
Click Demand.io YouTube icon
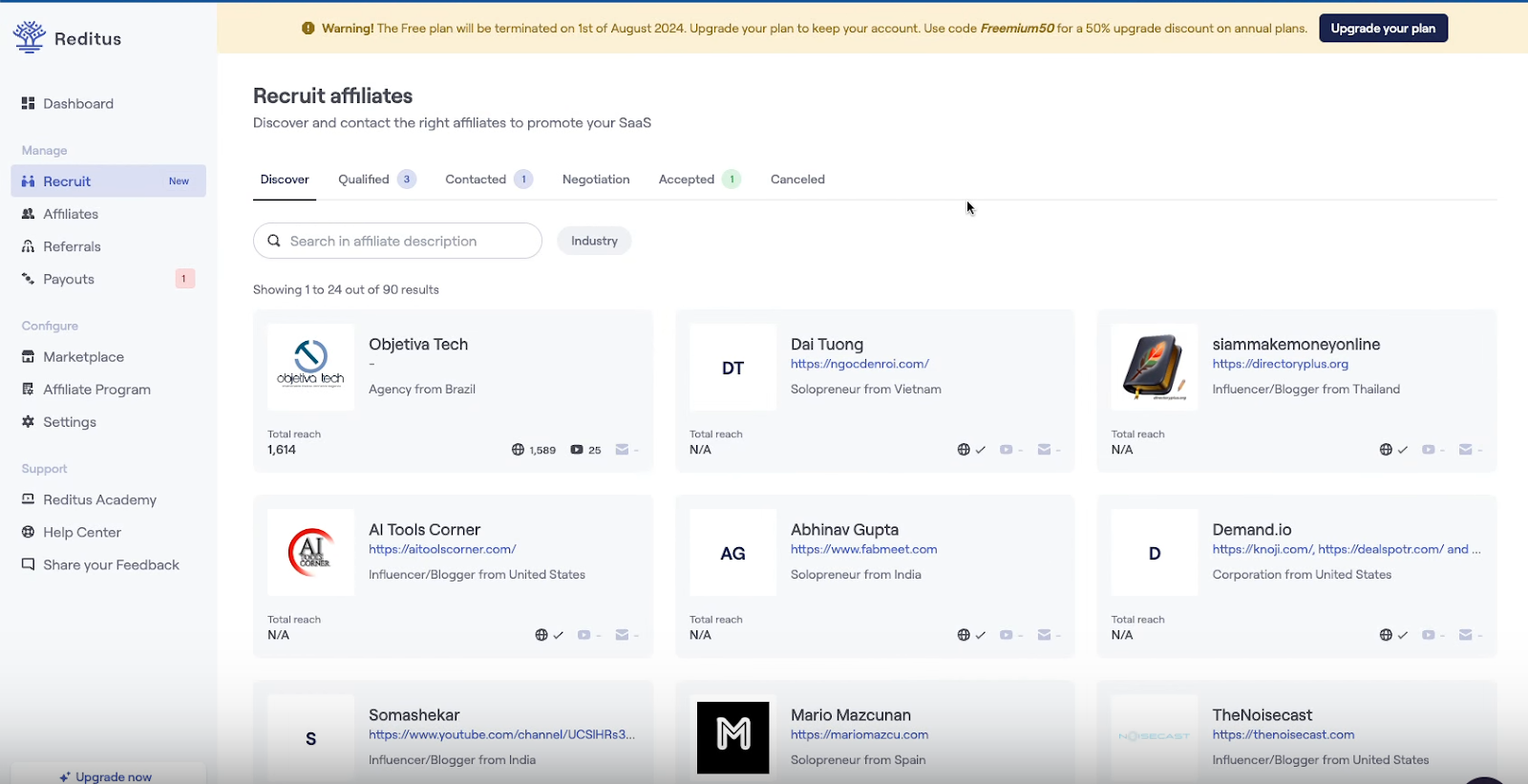(x=1428, y=635)
